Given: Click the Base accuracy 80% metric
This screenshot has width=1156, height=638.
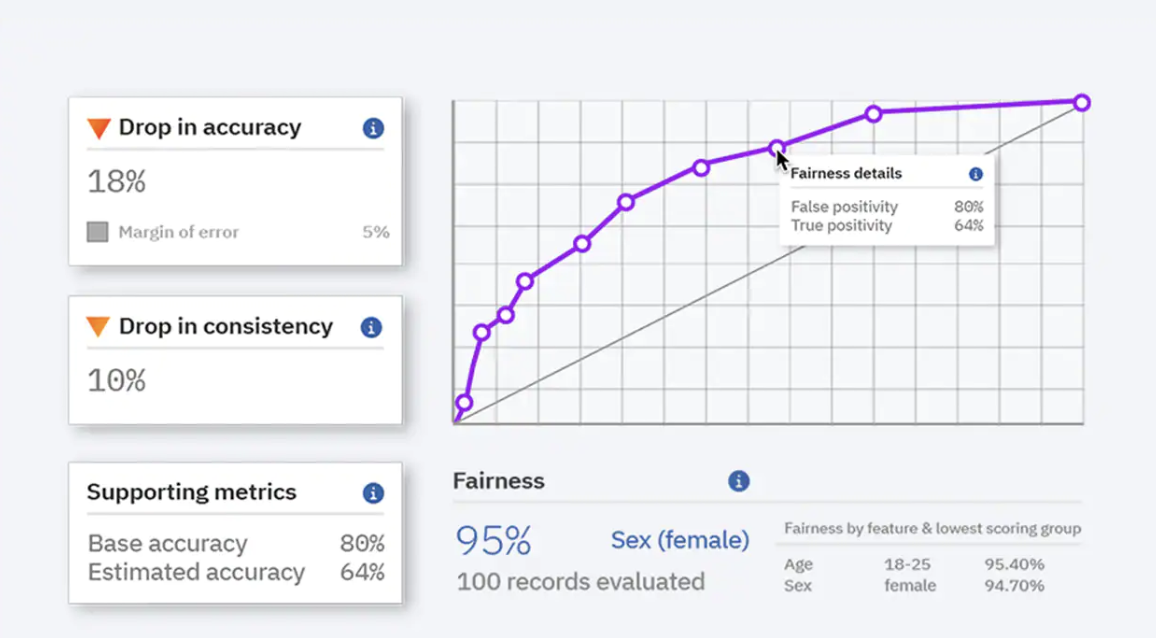Looking at the screenshot, I should click(x=236, y=544).
